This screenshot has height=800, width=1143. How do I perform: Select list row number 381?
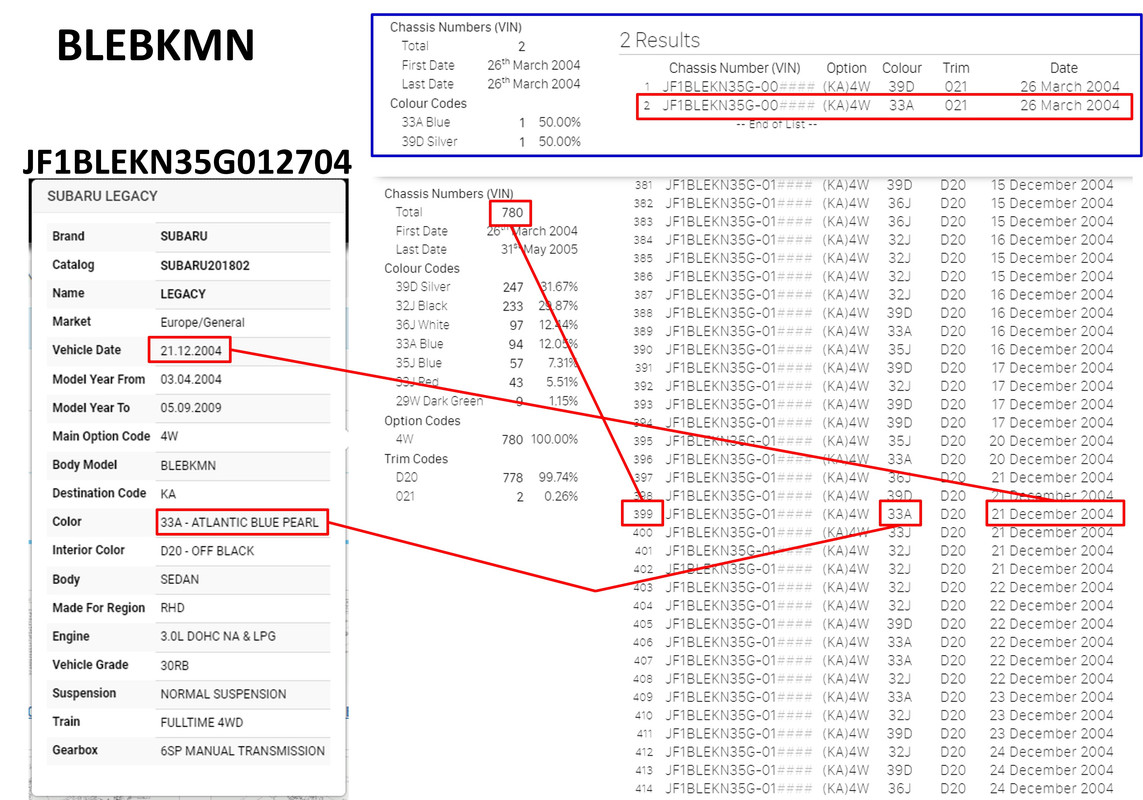point(873,185)
